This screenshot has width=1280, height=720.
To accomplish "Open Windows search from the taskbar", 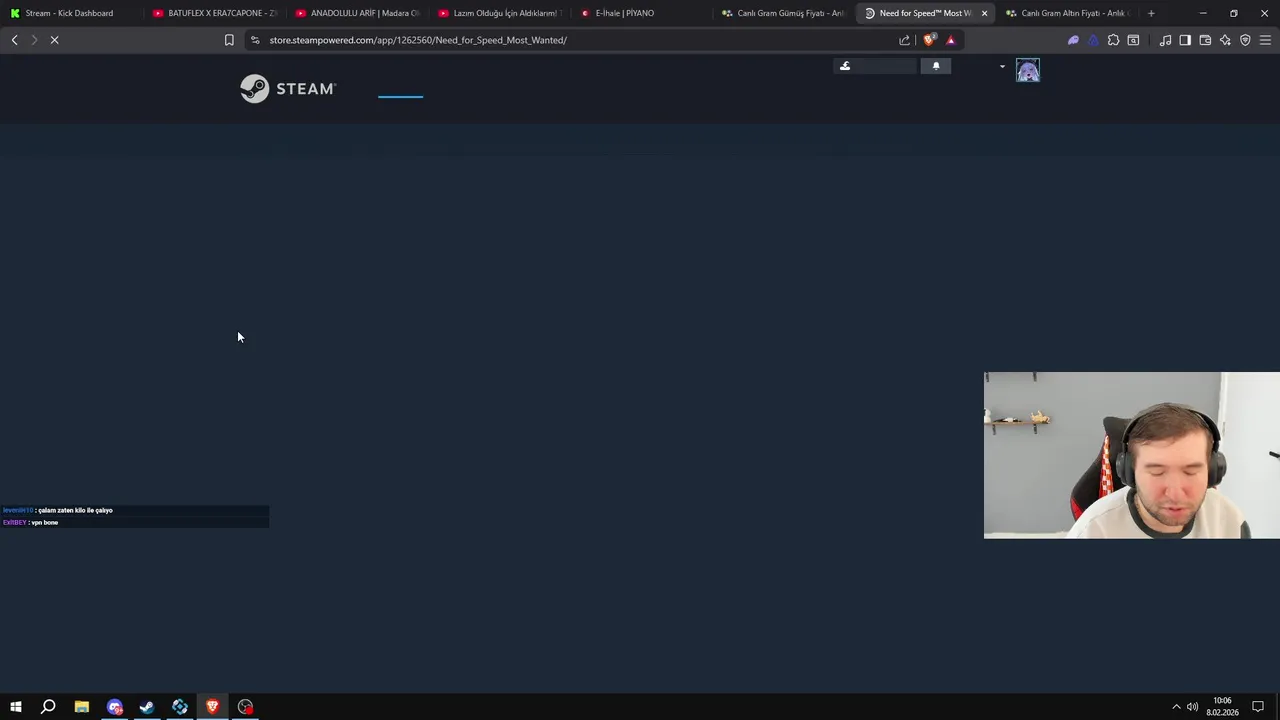I will pos(48,707).
